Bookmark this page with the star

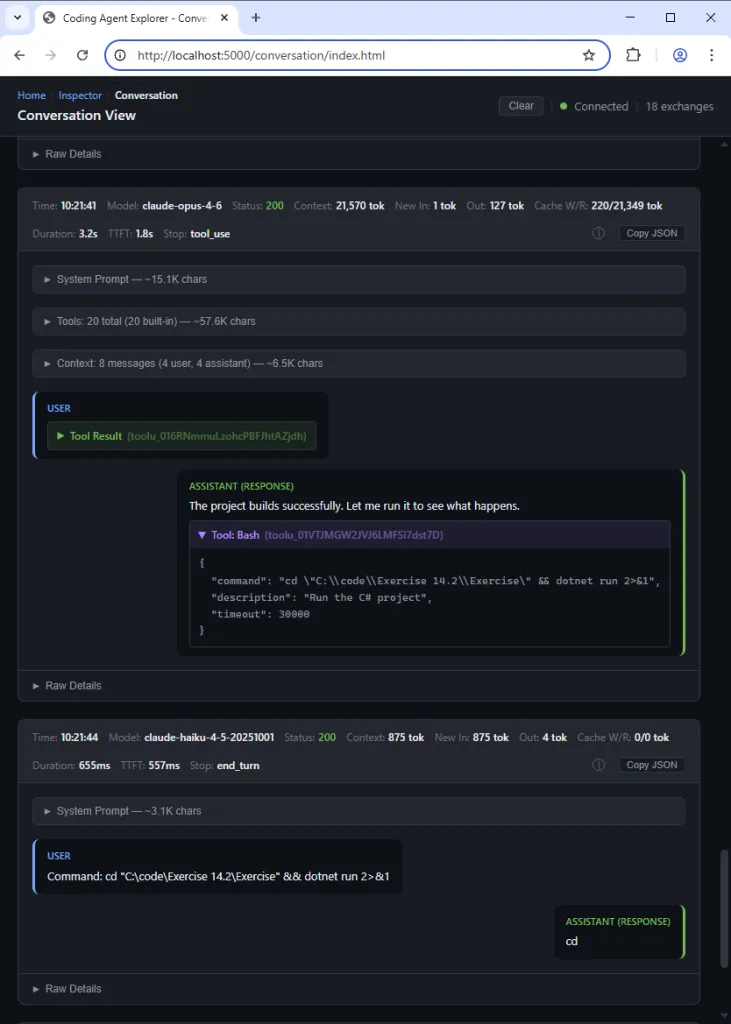[589, 56]
